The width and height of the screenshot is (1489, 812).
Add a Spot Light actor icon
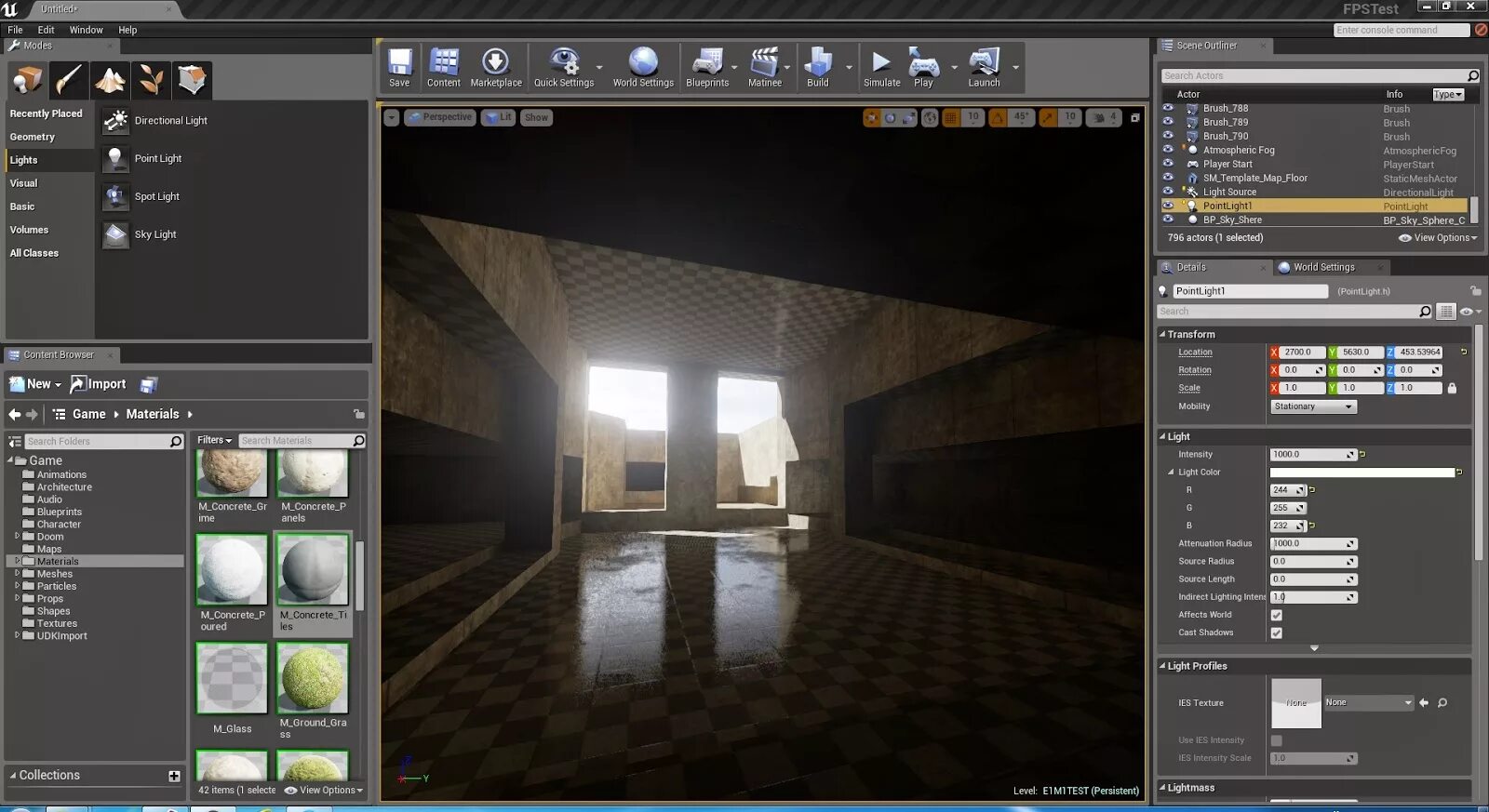click(115, 196)
